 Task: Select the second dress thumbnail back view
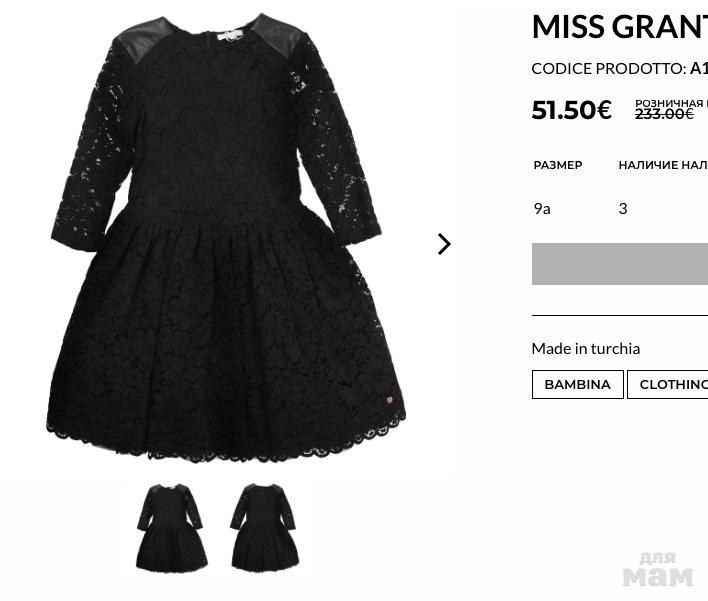tap(265, 526)
